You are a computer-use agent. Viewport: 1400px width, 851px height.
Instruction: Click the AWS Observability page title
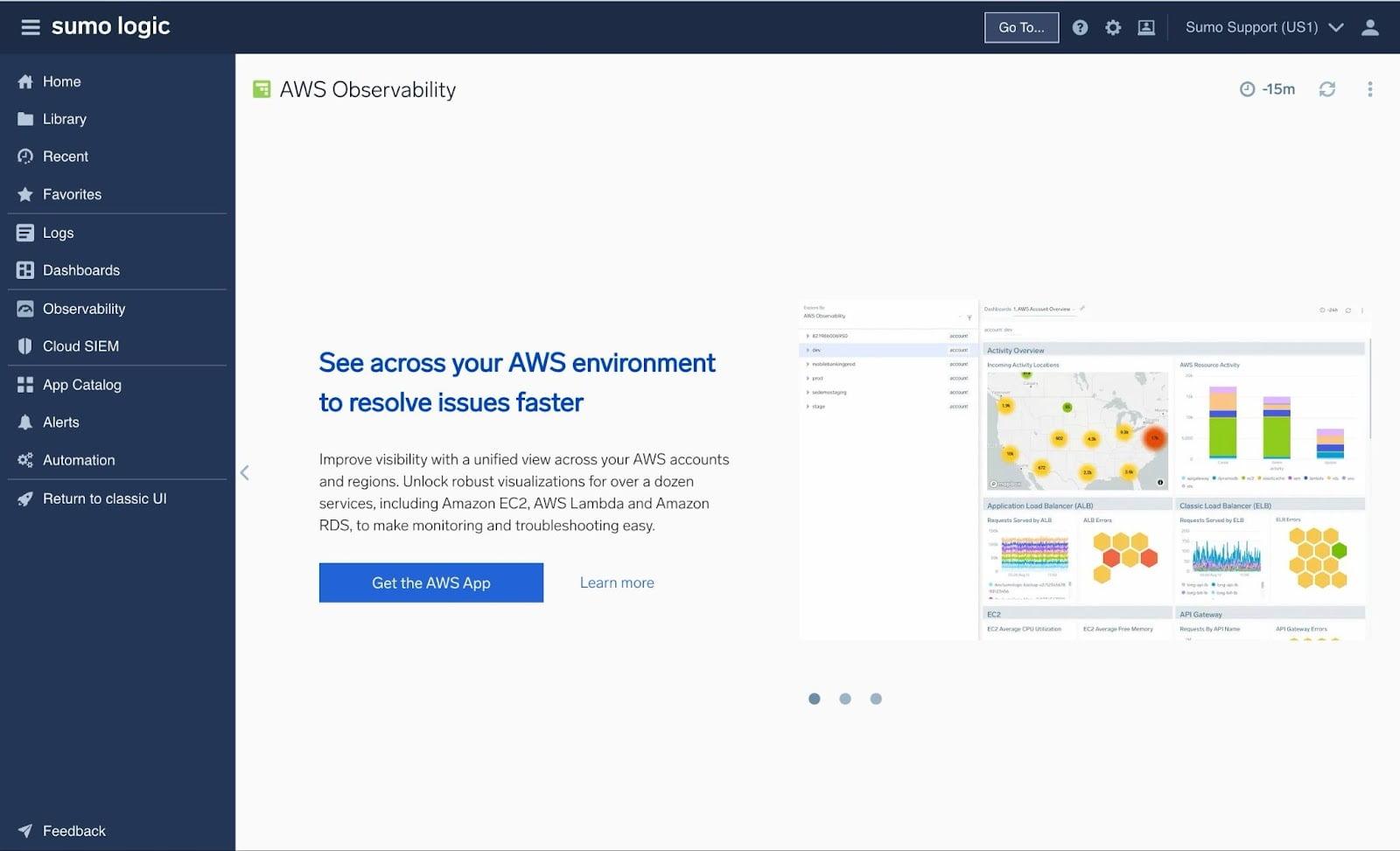(367, 89)
